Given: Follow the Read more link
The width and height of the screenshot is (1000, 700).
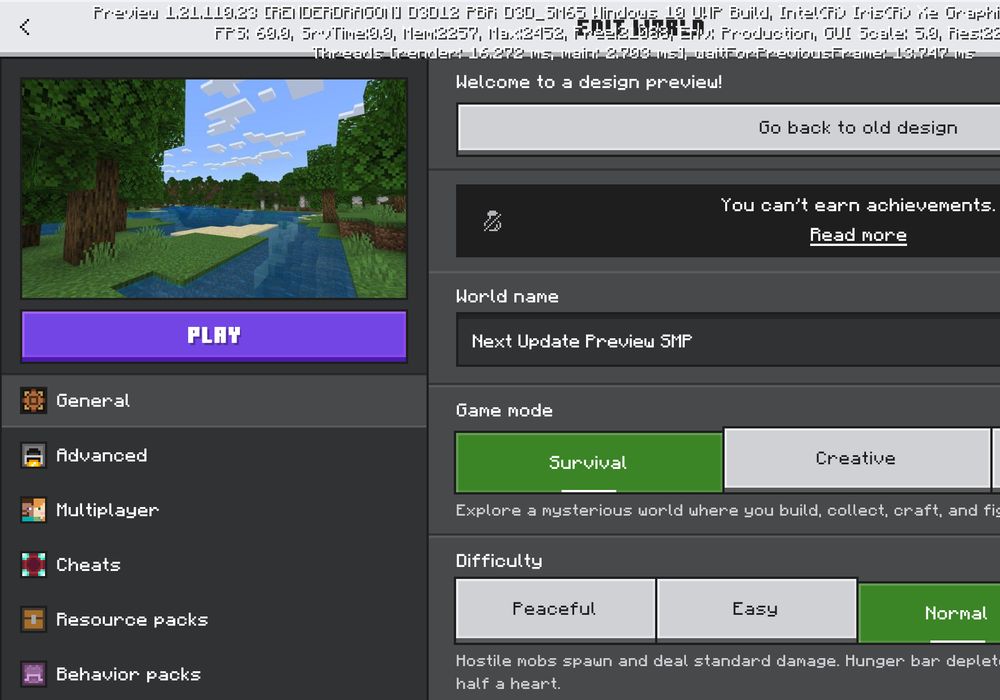Looking at the screenshot, I should pyautogui.click(x=858, y=235).
